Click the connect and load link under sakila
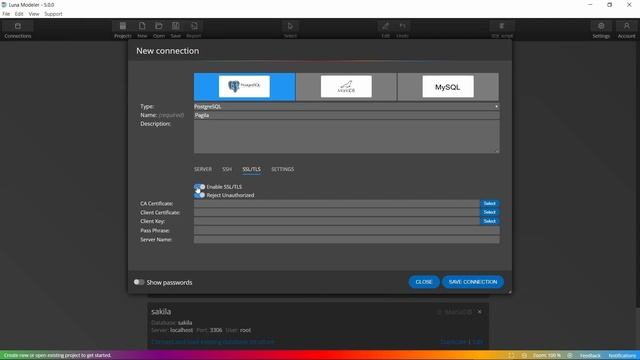 pyautogui.click(x=213, y=342)
